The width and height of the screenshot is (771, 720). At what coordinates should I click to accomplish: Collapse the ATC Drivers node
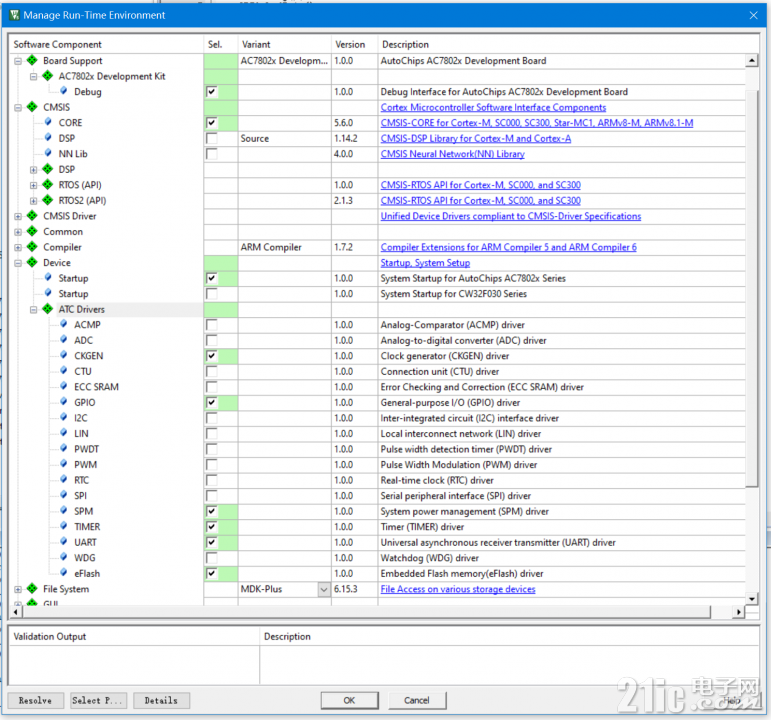[33, 309]
